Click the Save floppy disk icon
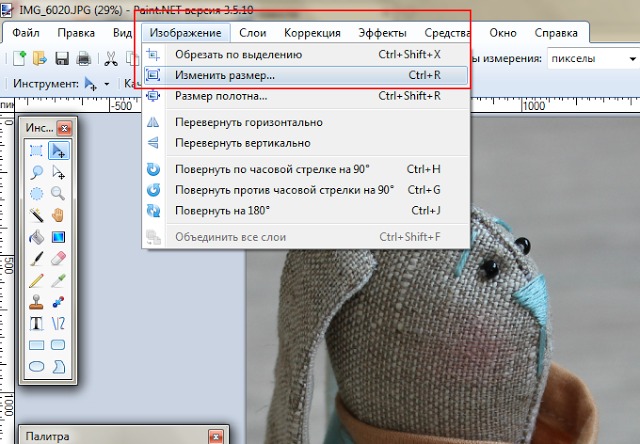Viewport: 640px width, 444px height. coord(62,59)
